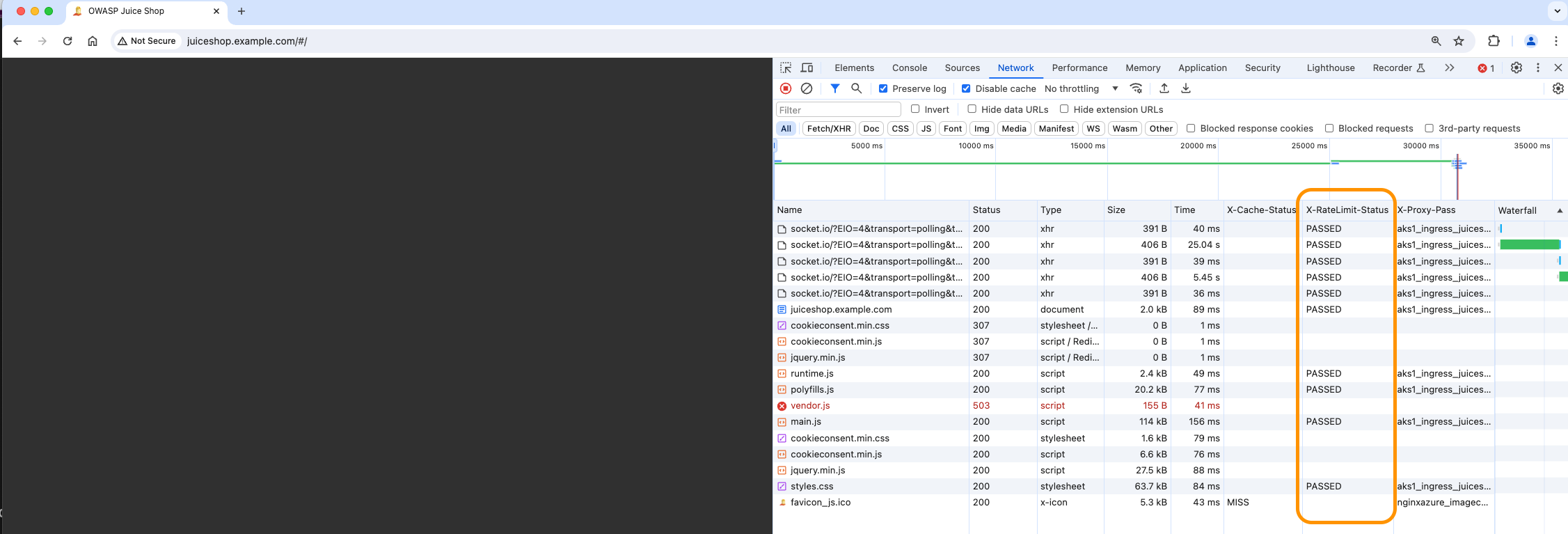
Task: Open the Sources tab
Action: [x=962, y=68]
